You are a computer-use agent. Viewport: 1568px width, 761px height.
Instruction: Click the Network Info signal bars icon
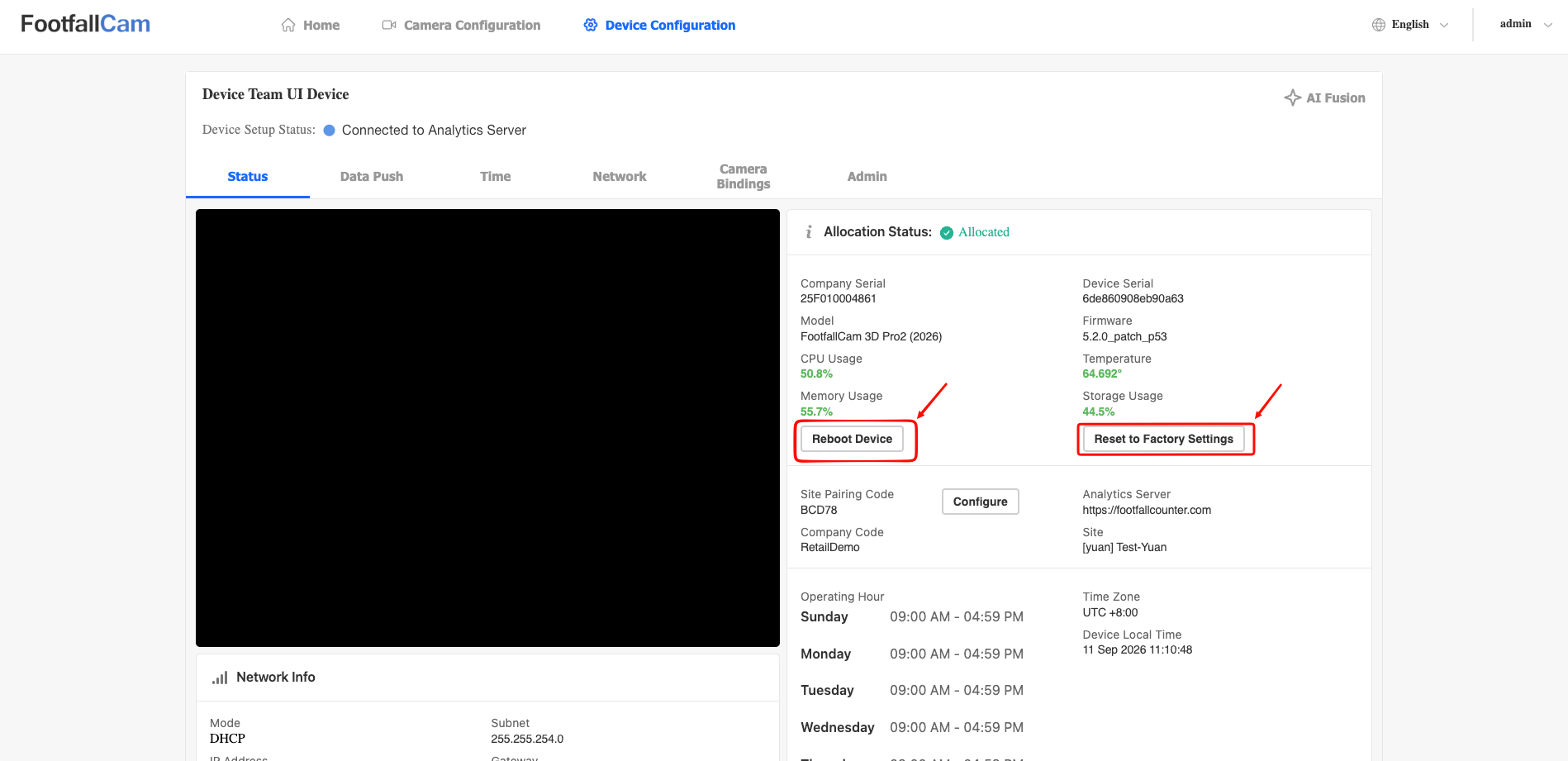point(220,678)
